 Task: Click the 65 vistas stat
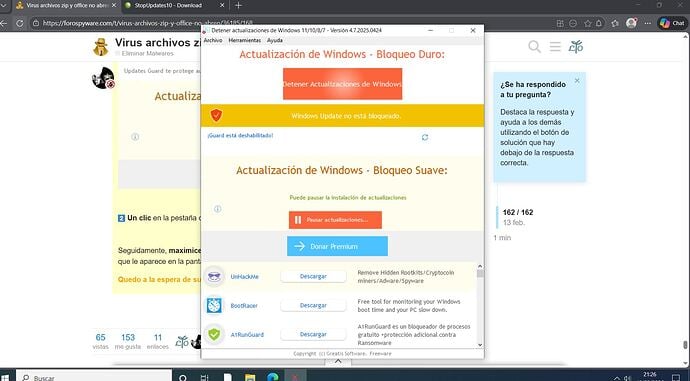click(x=100, y=341)
